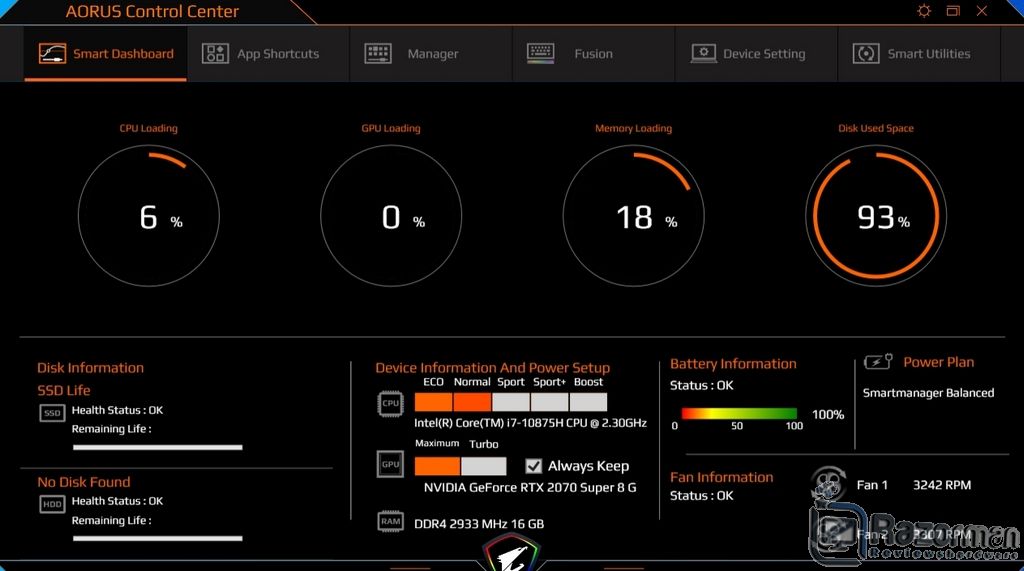Click the SSD Remaining Life bar
1024x571 pixels.
(157, 448)
